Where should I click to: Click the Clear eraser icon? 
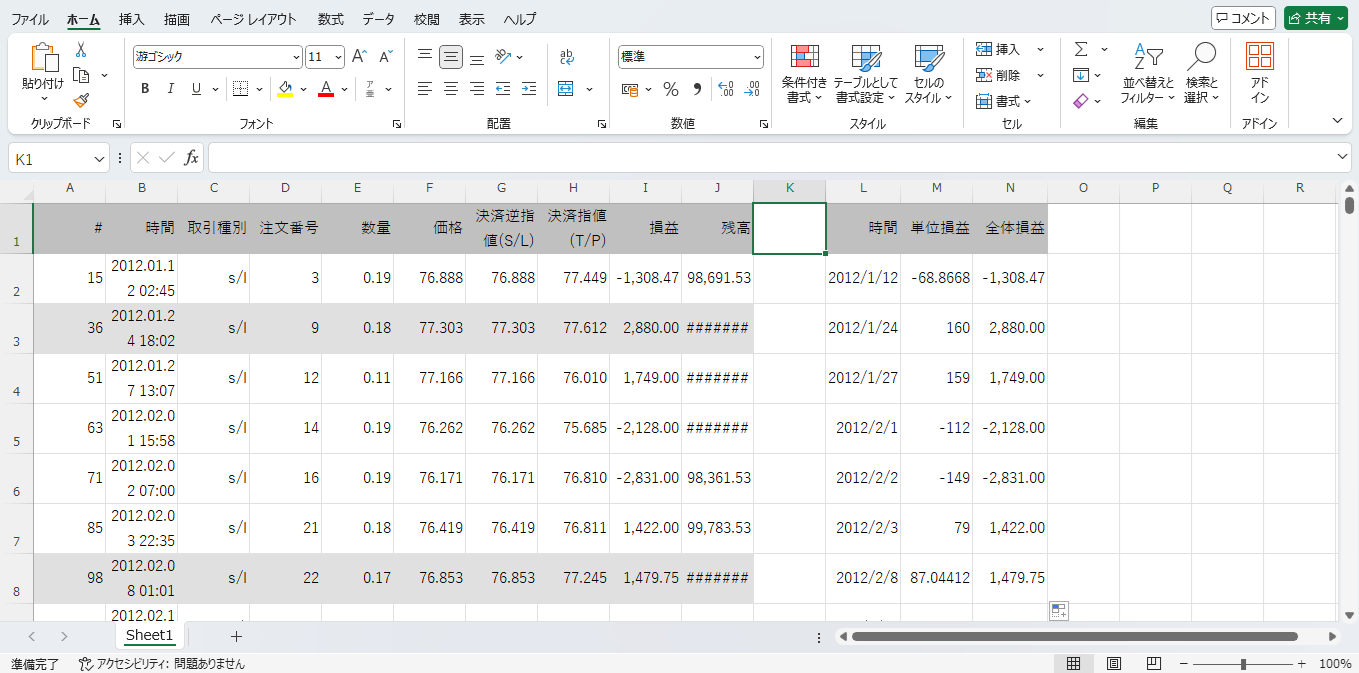tap(1081, 101)
